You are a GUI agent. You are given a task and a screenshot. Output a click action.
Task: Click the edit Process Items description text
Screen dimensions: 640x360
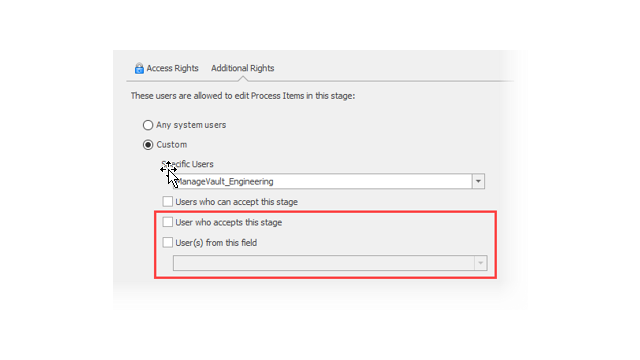point(243,96)
